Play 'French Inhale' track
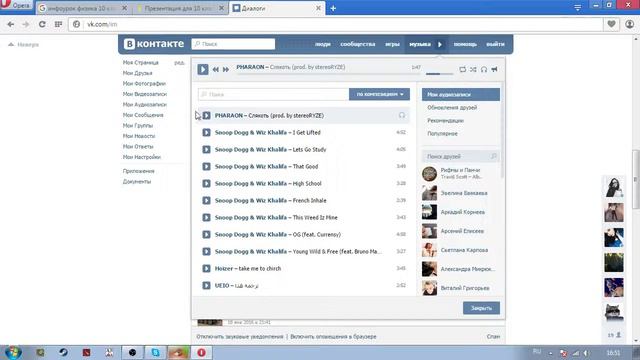Screen dimensions: 640x360 click(x=207, y=201)
